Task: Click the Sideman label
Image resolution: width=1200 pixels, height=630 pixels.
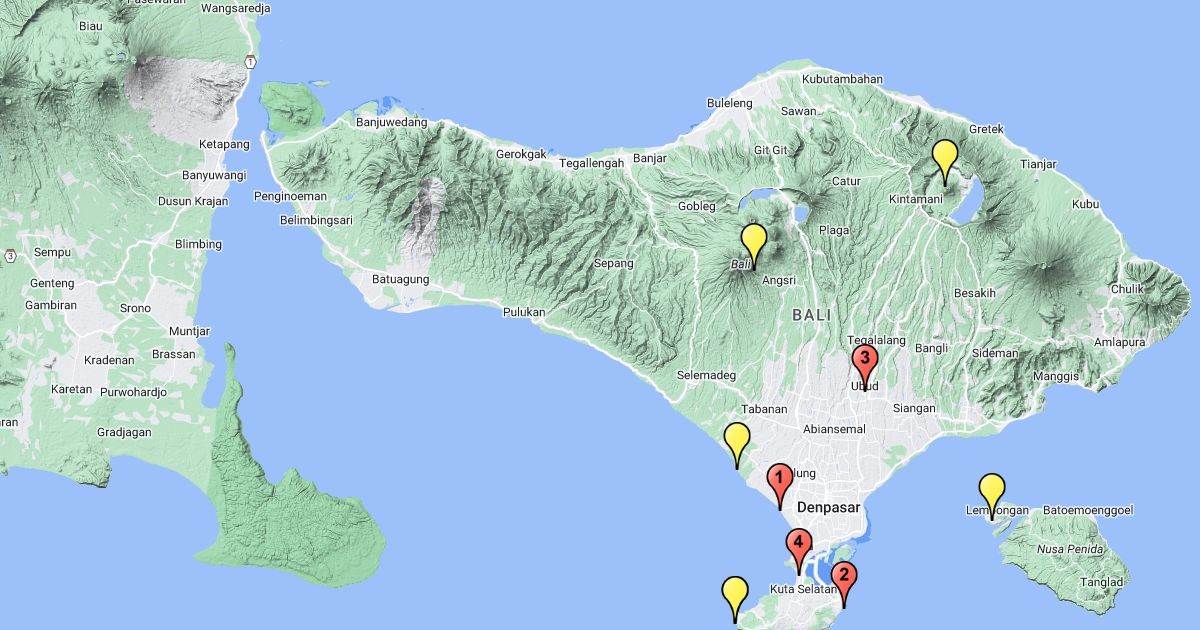Action: click(x=995, y=353)
